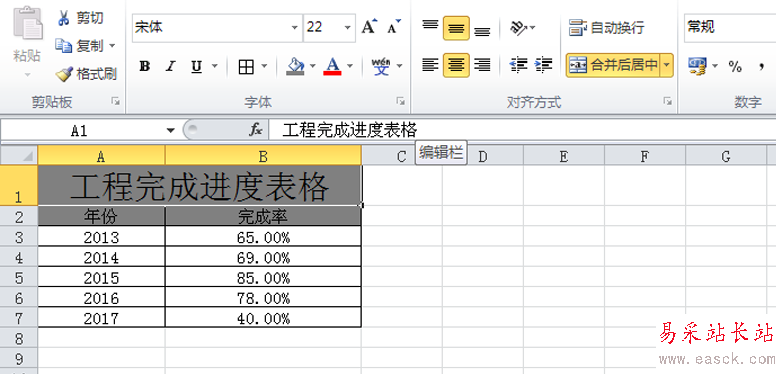Click formula bar text 工程完成进度表格
Image resolution: width=776 pixels, height=374 pixels.
[x=350, y=131]
